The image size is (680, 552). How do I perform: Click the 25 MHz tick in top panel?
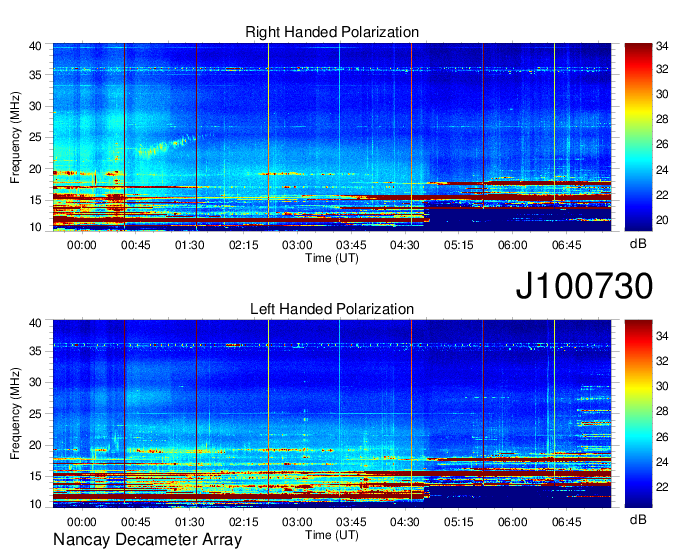(35, 137)
